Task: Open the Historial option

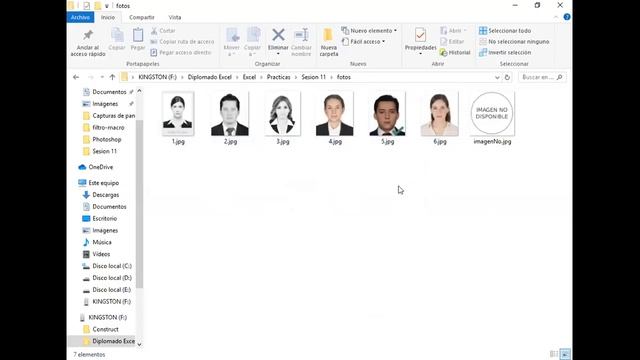Action: point(455,53)
